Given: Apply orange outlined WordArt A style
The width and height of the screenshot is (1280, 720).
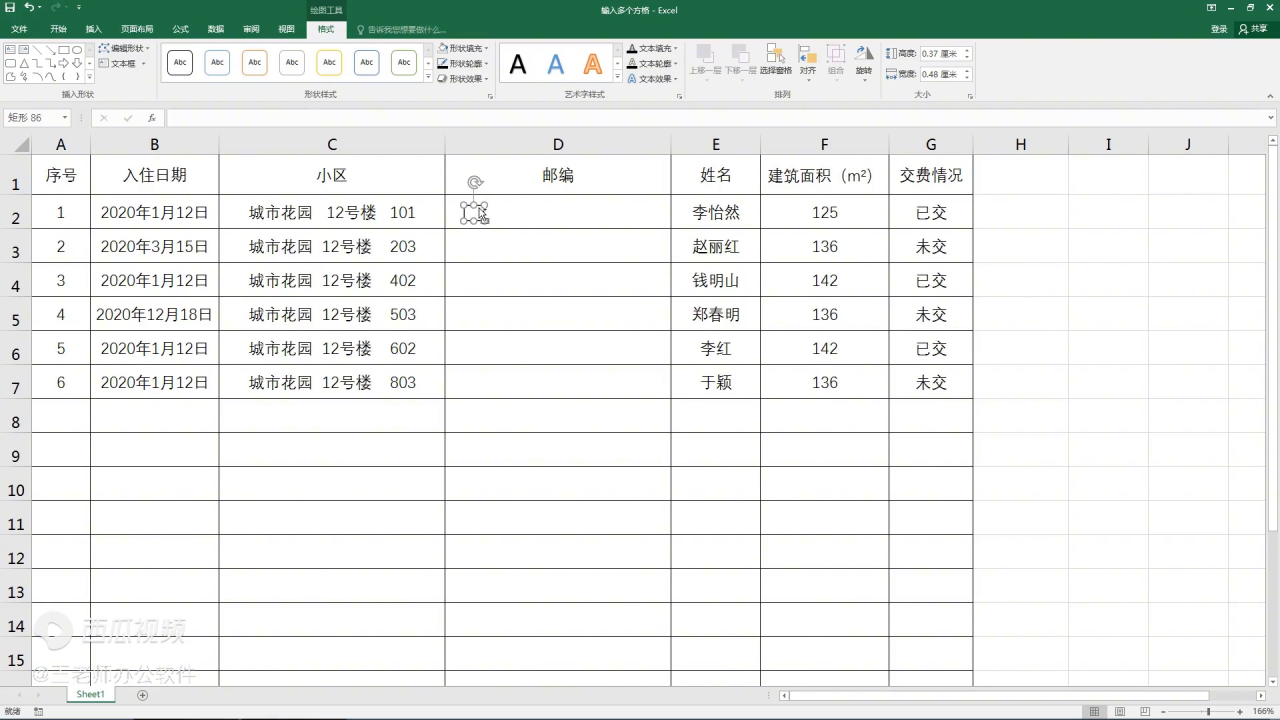Looking at the screenshot, I should coord(593,65).
